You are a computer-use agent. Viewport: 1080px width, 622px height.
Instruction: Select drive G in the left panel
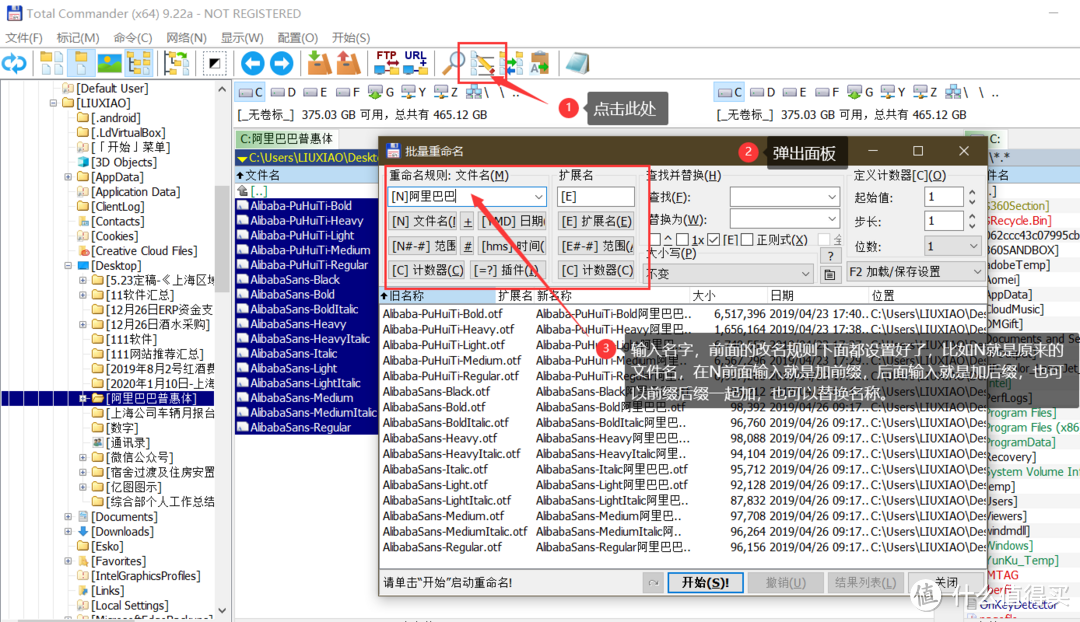tap(381, 92)
